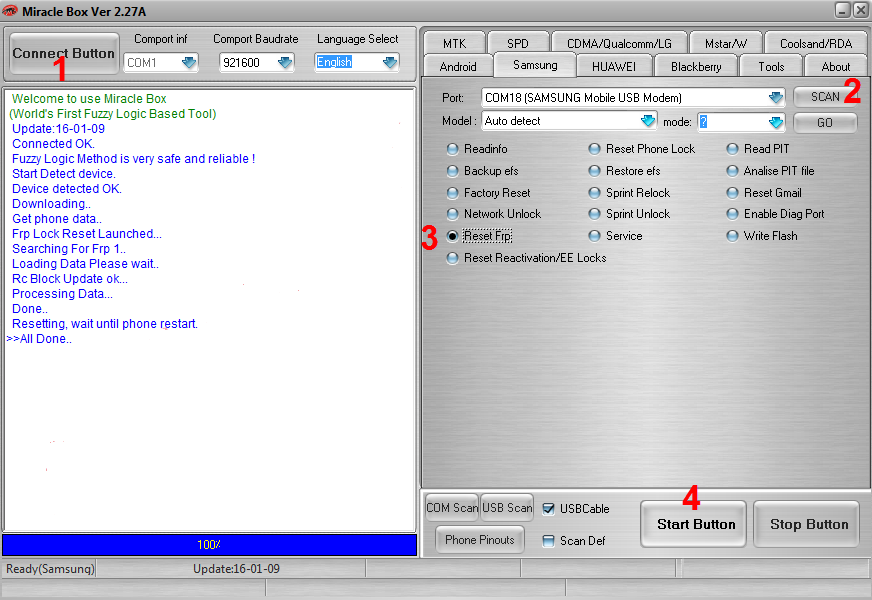872x600 pixels.
Task: Open the Comport Baudrate 921600 dropdown
Action: (285, 62)
